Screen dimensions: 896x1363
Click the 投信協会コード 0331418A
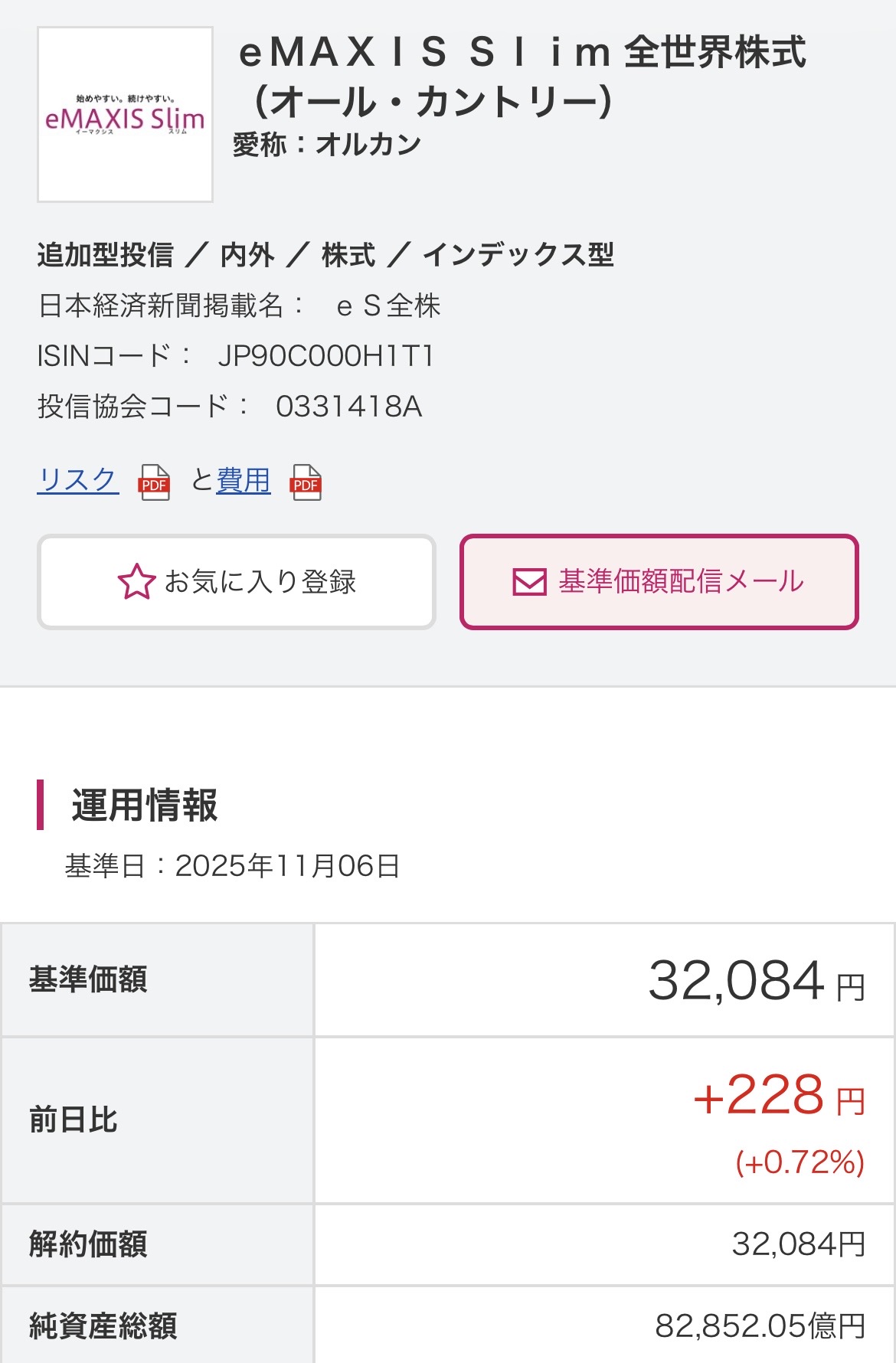click(x=348, y=407)
